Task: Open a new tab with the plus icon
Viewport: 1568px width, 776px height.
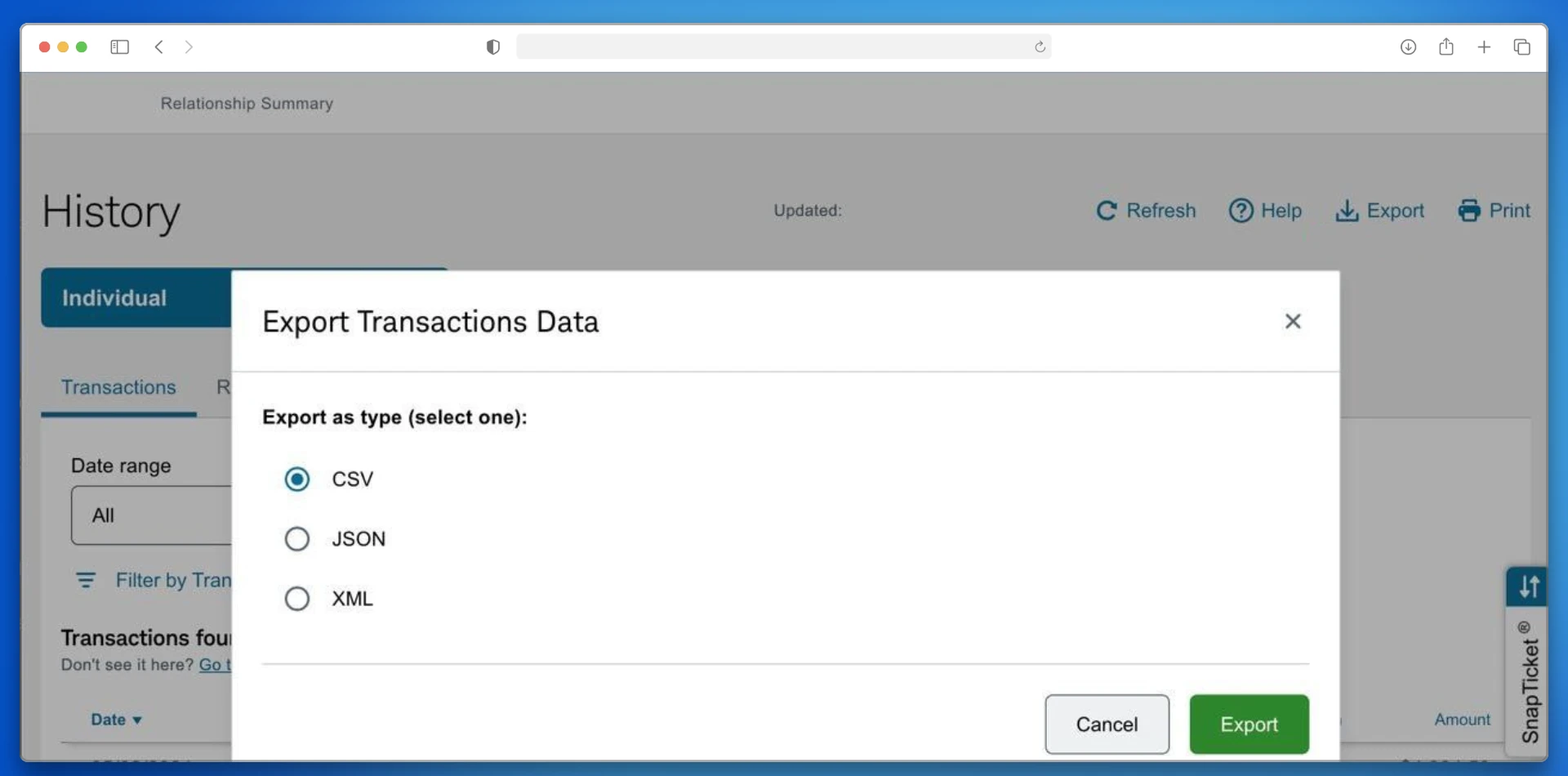Action: 1484,47
